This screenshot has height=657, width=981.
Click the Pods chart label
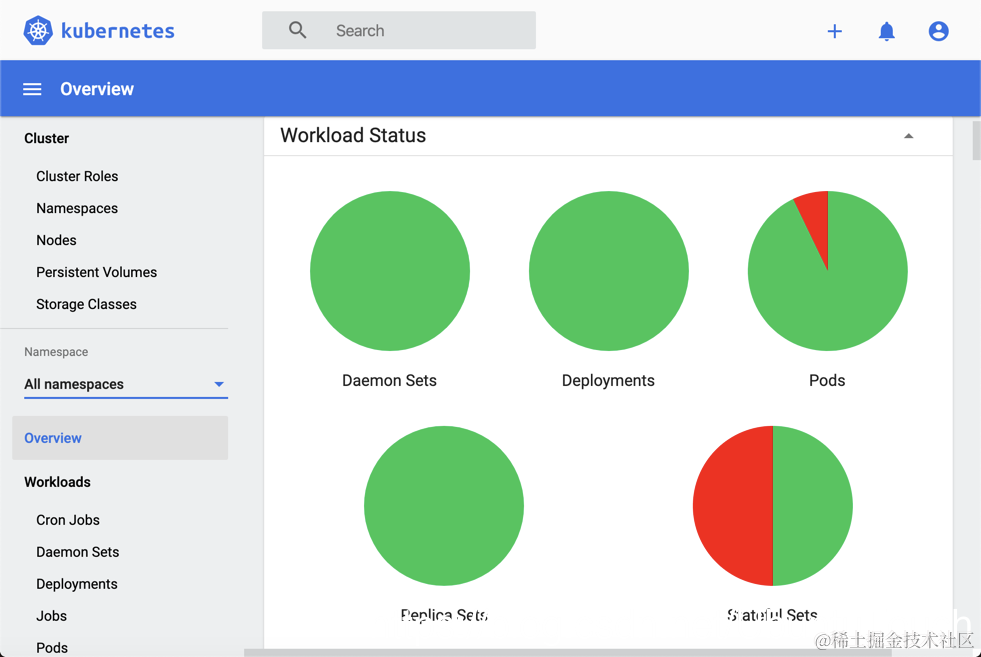827,380
